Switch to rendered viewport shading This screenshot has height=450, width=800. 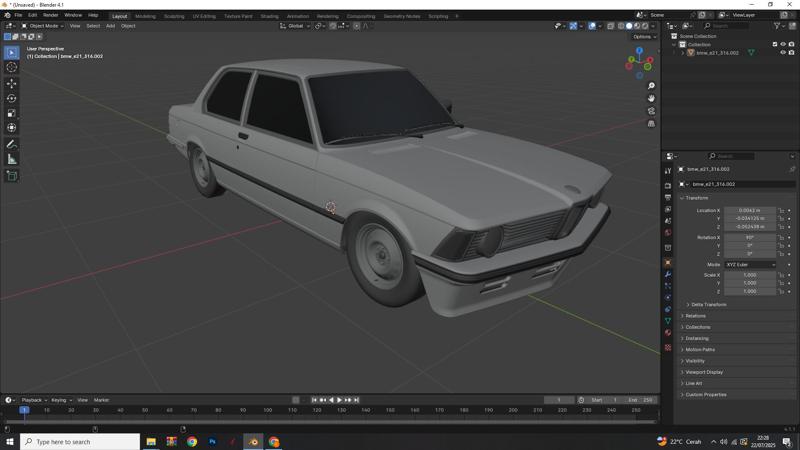pyautogui.click(x=645, y=26)
